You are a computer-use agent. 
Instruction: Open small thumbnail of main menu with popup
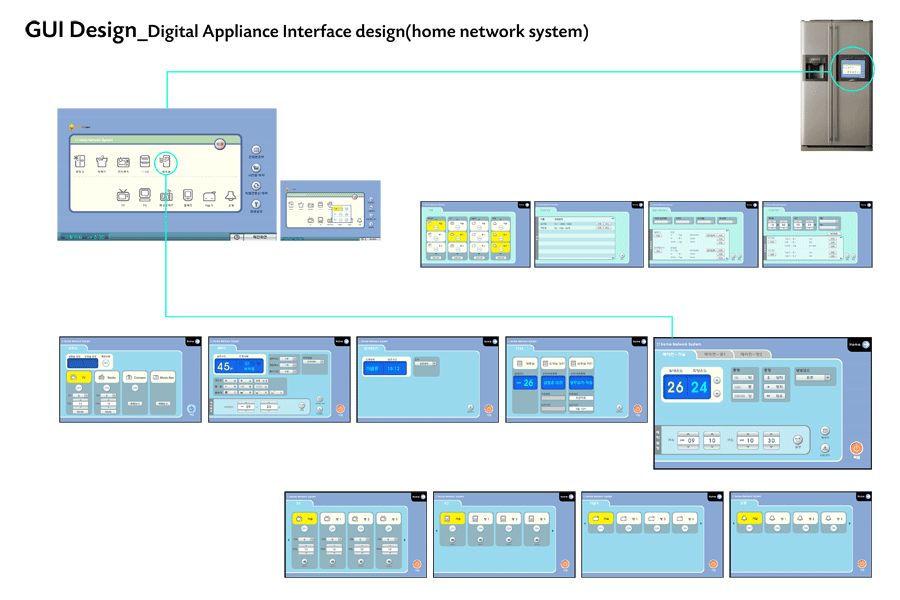(331, 210)
